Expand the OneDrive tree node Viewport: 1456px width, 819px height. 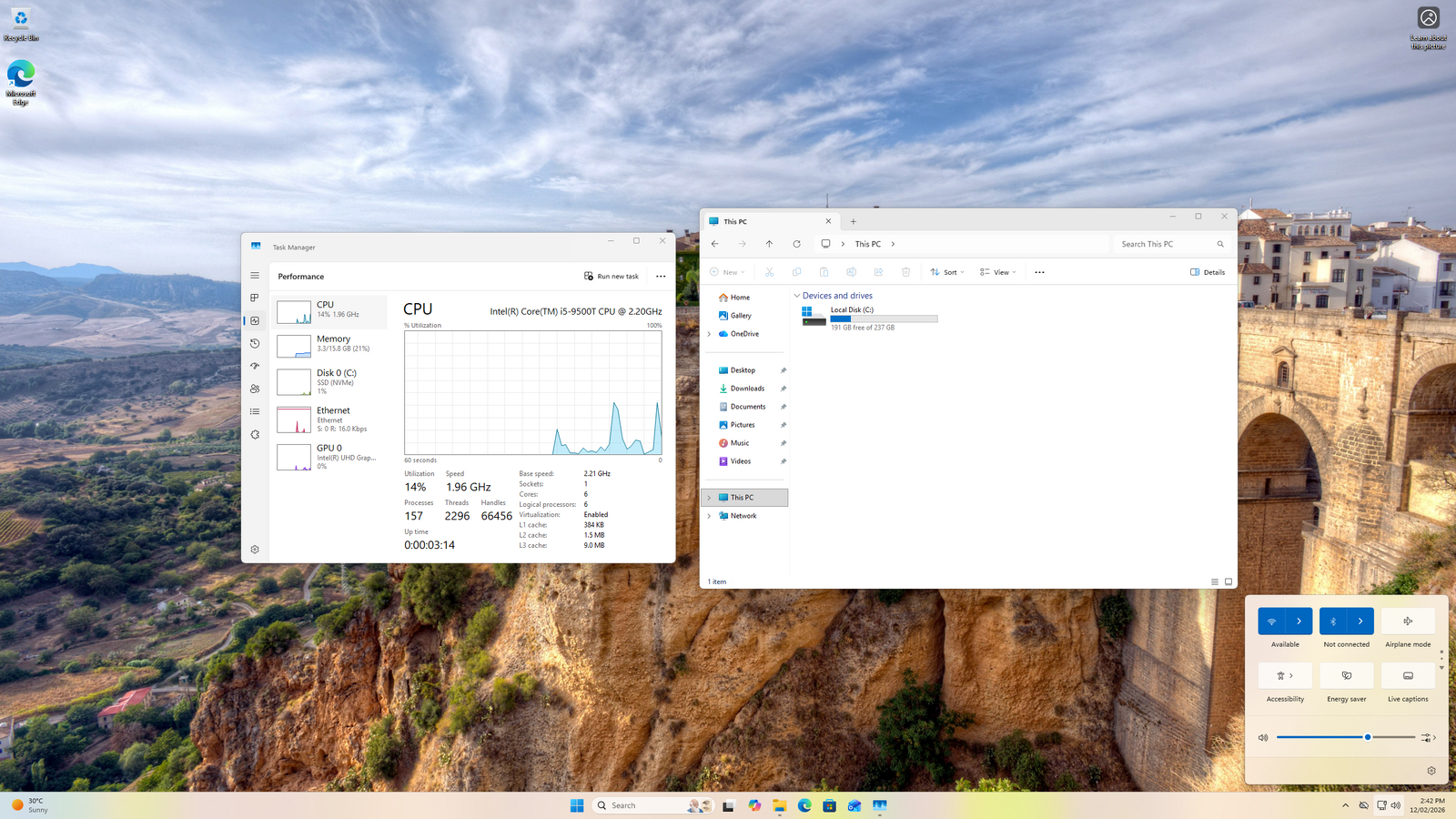click(709, 334)
